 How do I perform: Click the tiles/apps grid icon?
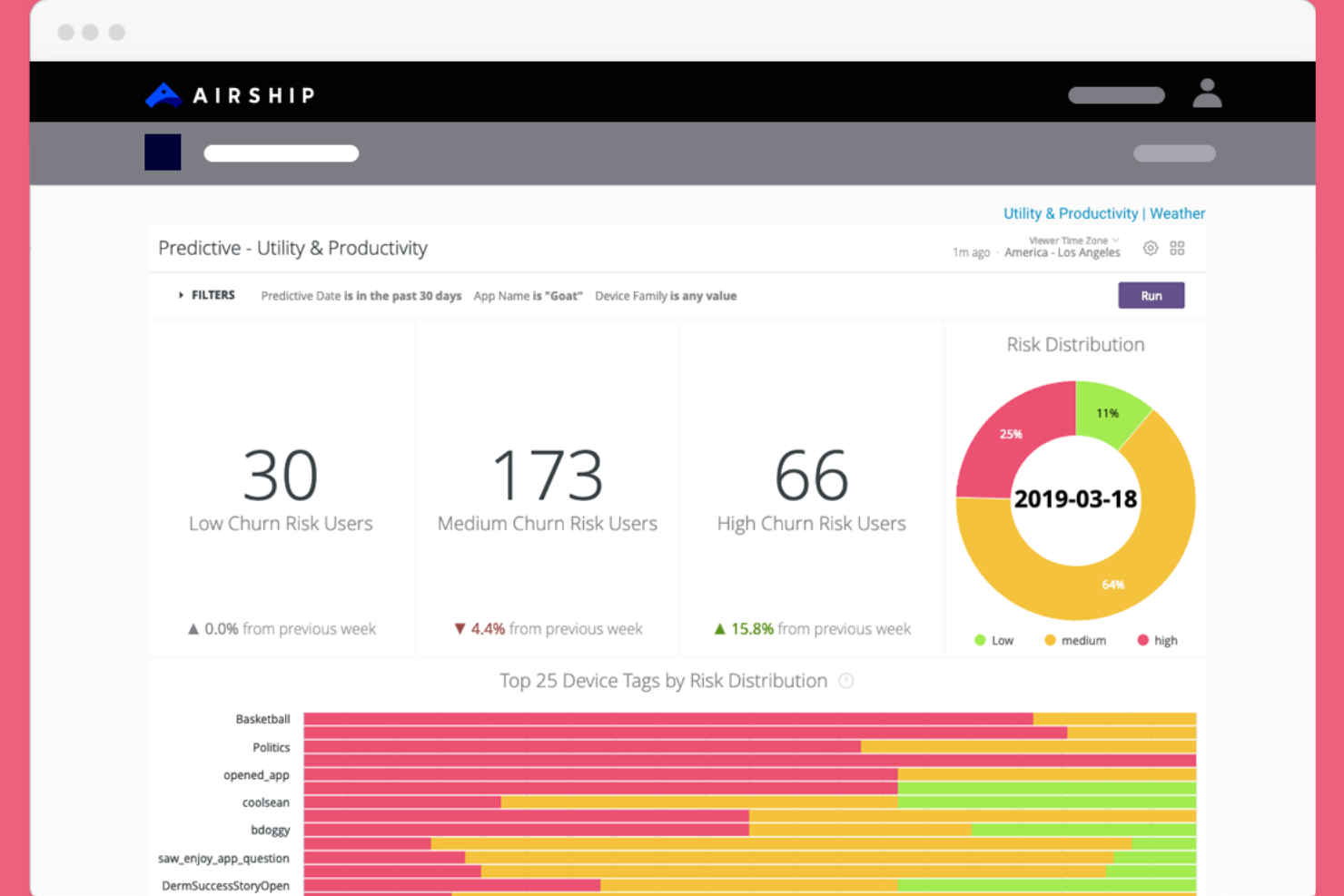point(1178,248)
